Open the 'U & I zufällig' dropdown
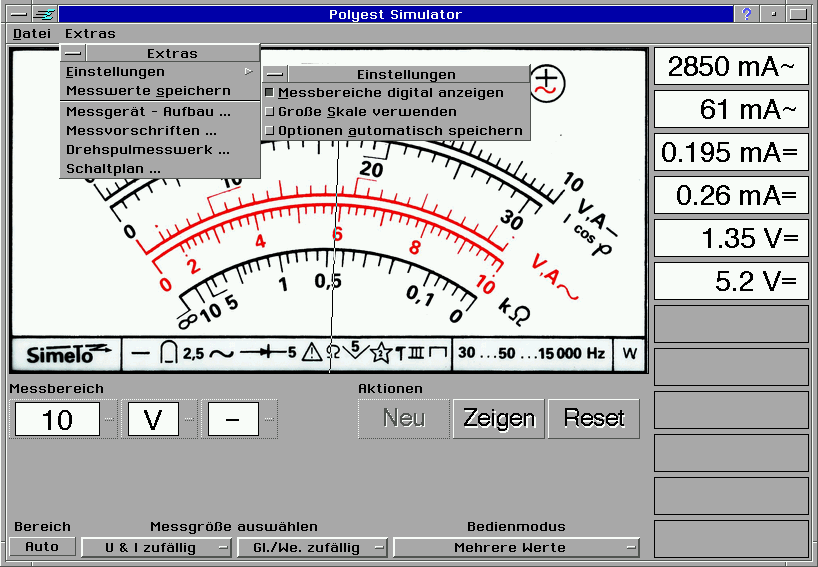The width and height of the screenshot is (818, 567). (x=156, y=547)
